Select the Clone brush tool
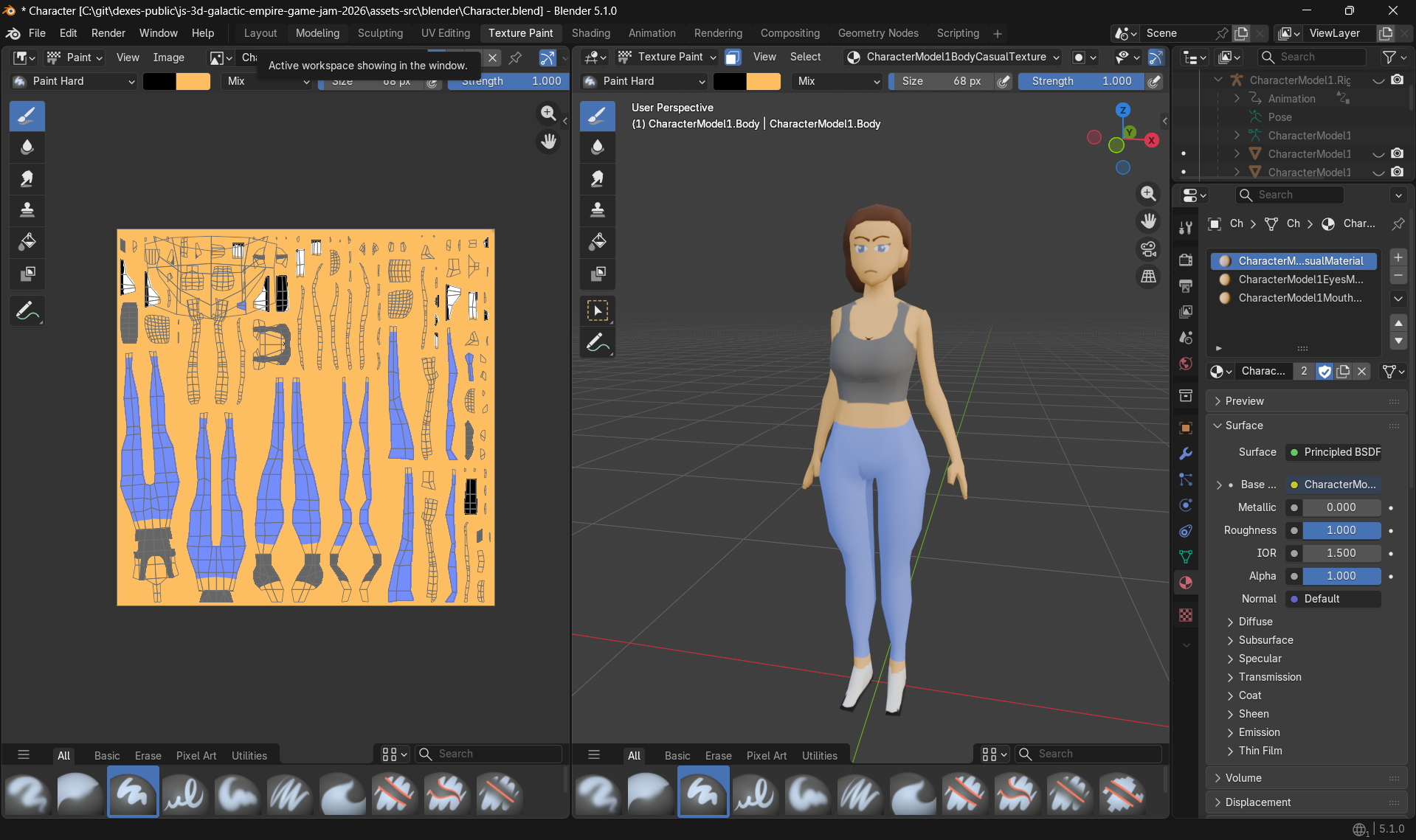1416x840 pixels. click(27, 210)
